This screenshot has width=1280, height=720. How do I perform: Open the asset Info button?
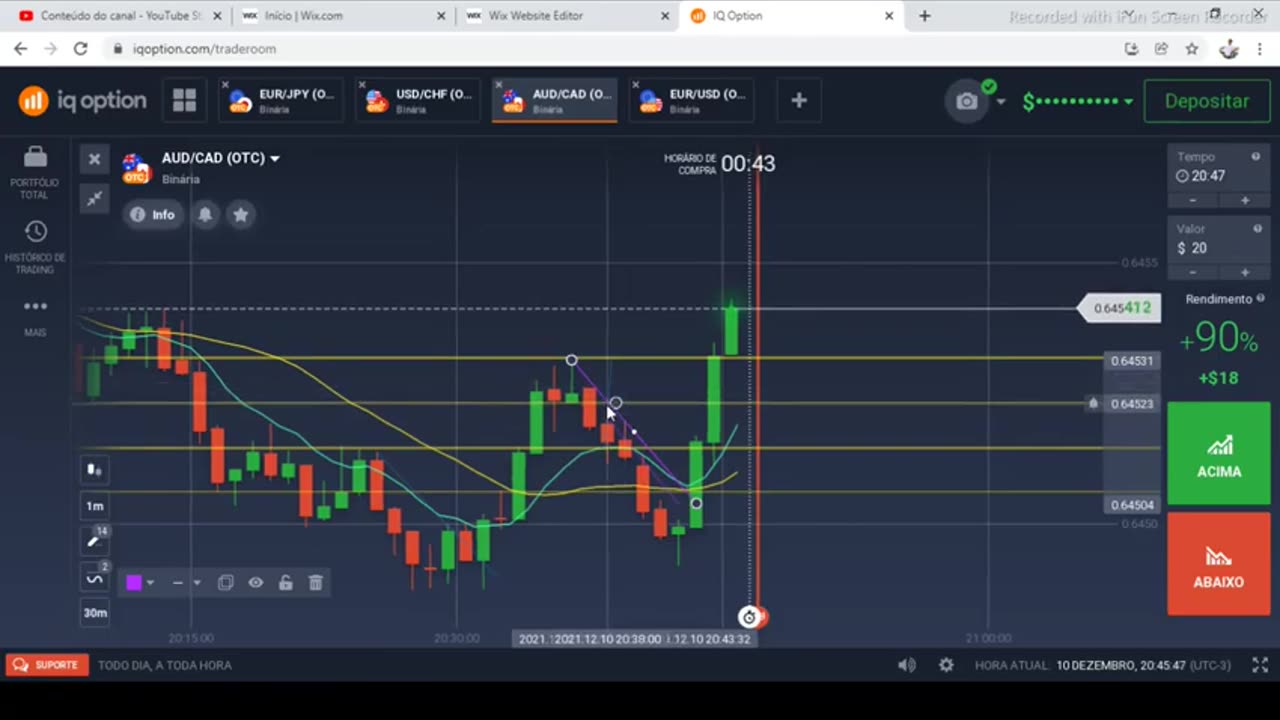coord(153,214)
